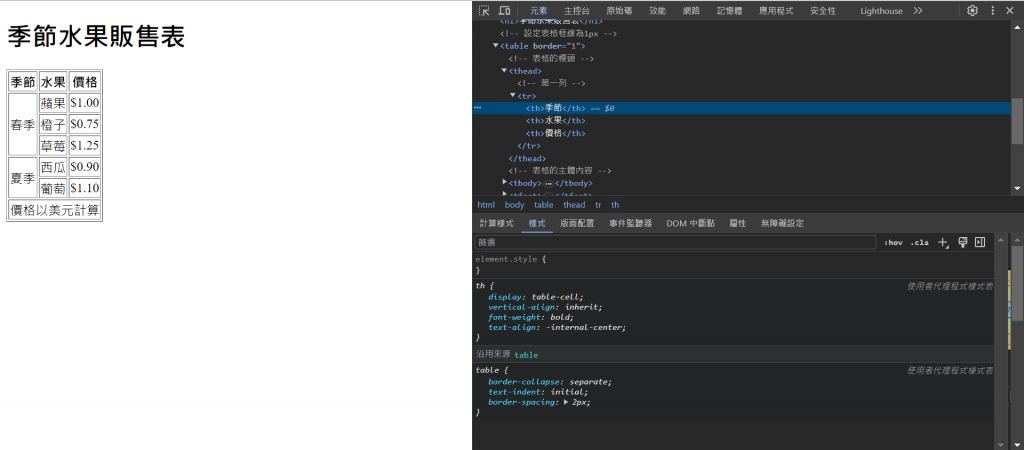Click the 葡萄 fruit cell
Screen dimensions: 1024x450
(53, 188)
